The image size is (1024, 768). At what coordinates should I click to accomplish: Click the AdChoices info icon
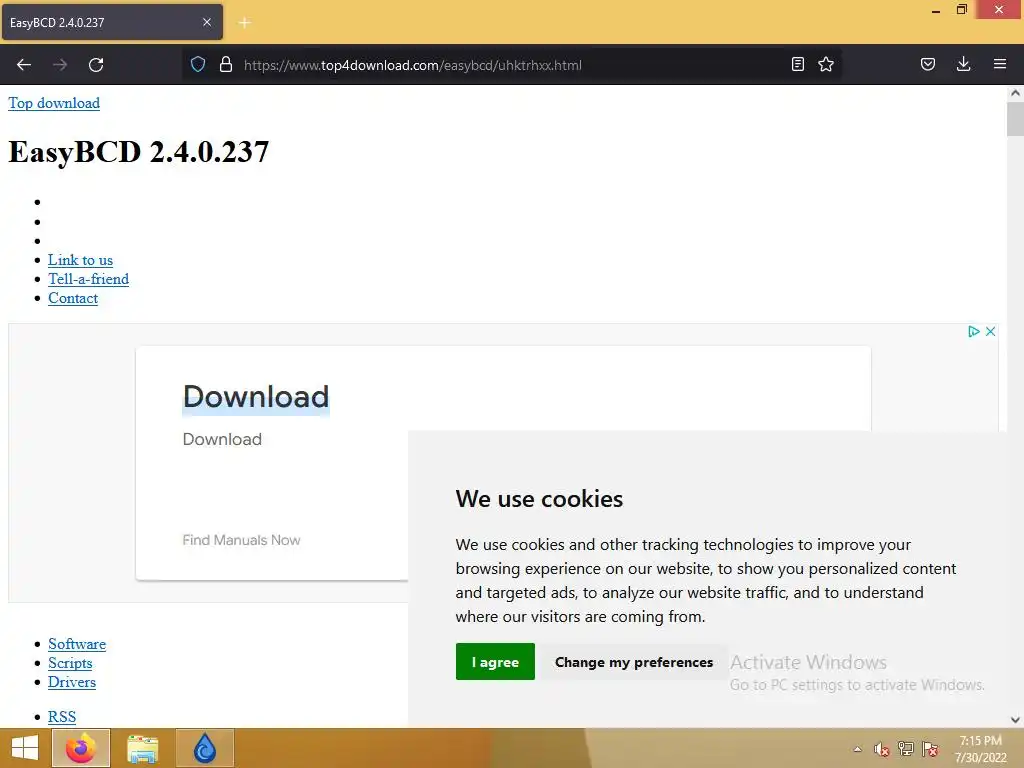[x=974, y=331]
